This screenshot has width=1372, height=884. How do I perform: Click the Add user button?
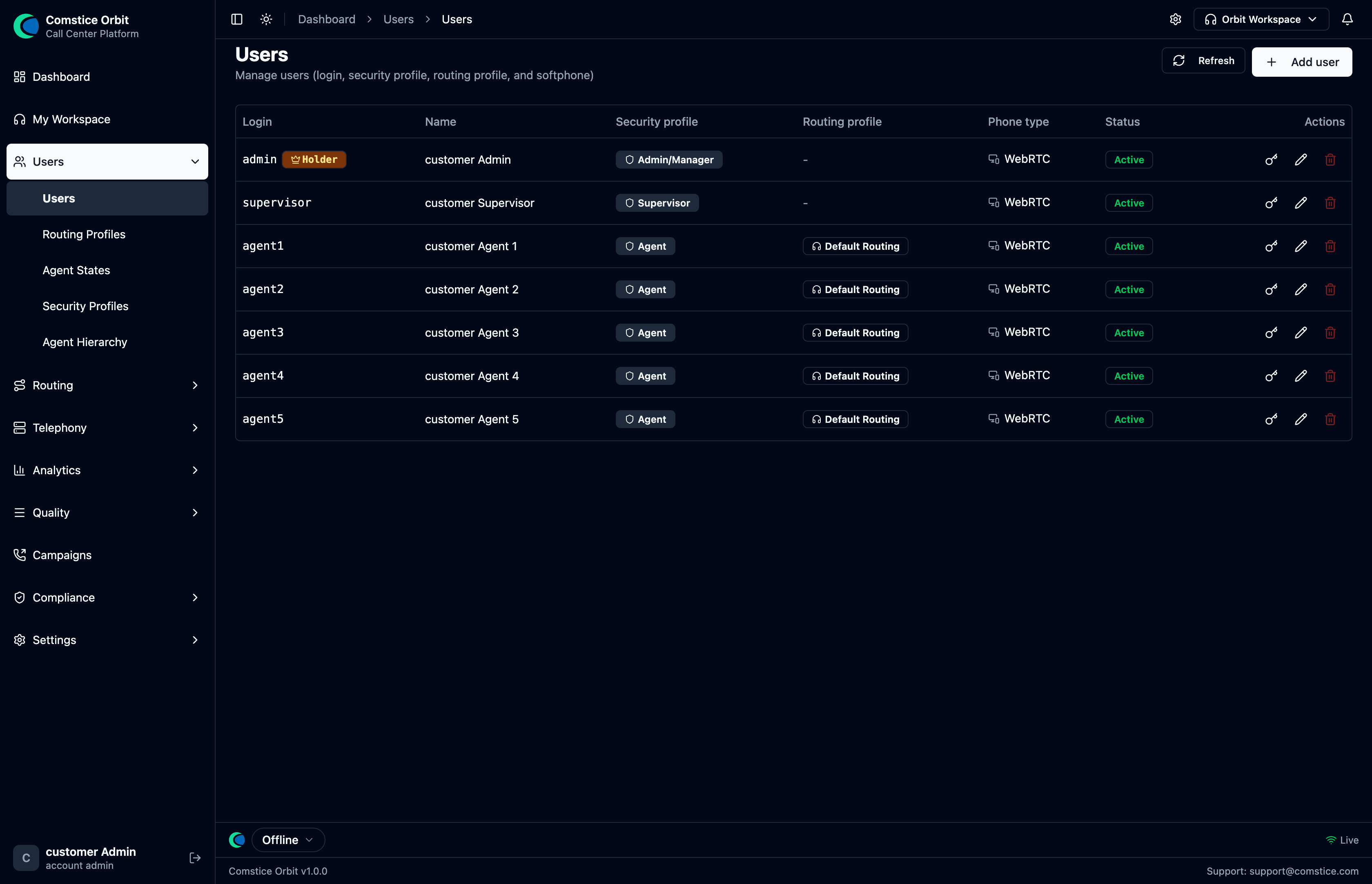point(1302,62)
